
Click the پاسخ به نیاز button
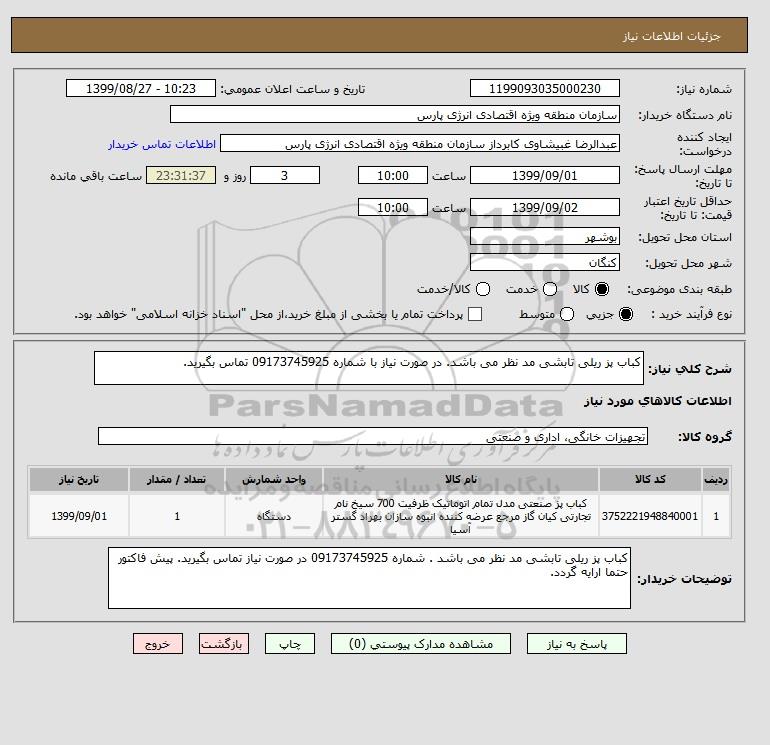(x=577, y=644)
